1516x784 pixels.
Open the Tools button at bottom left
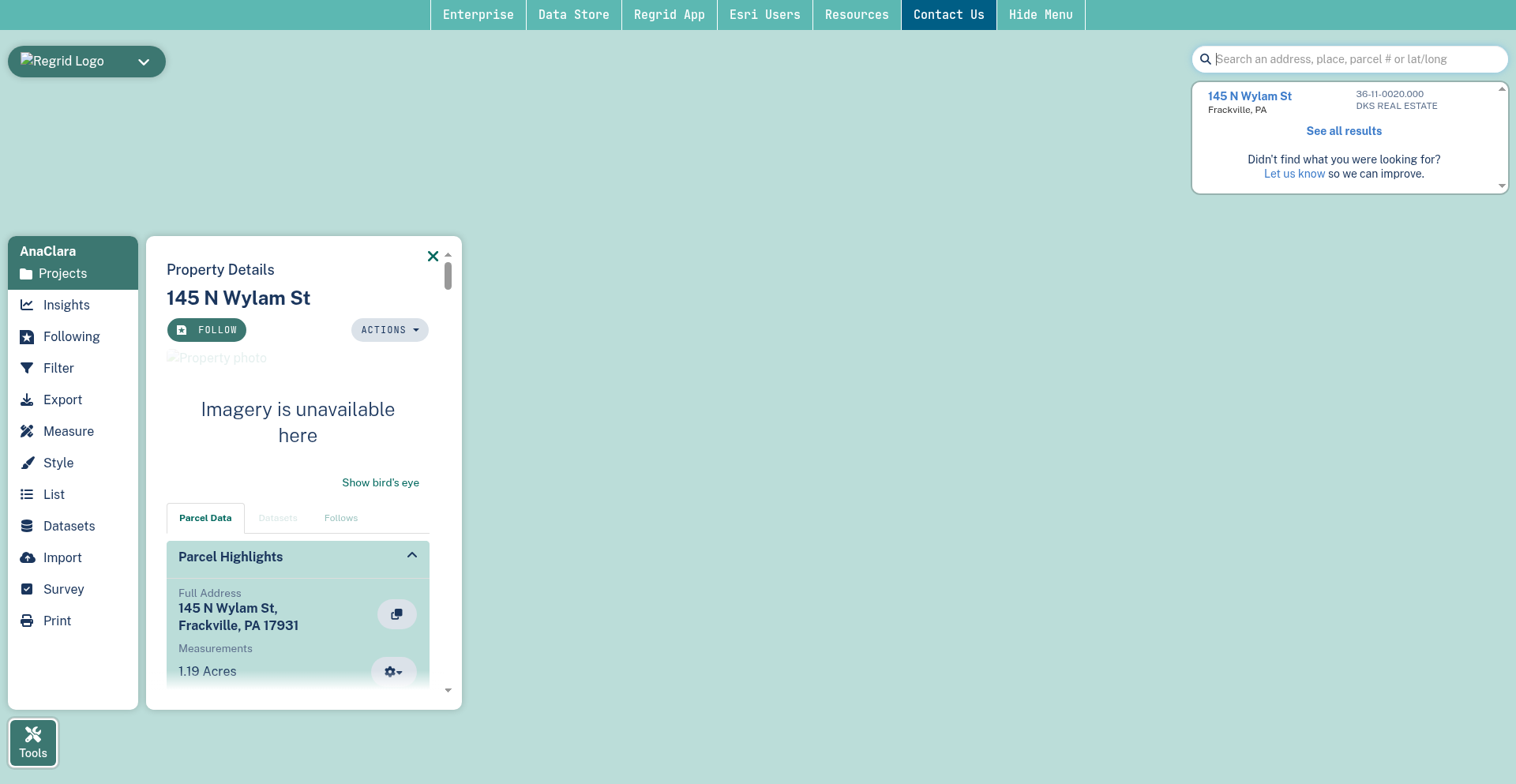point(33,742)
